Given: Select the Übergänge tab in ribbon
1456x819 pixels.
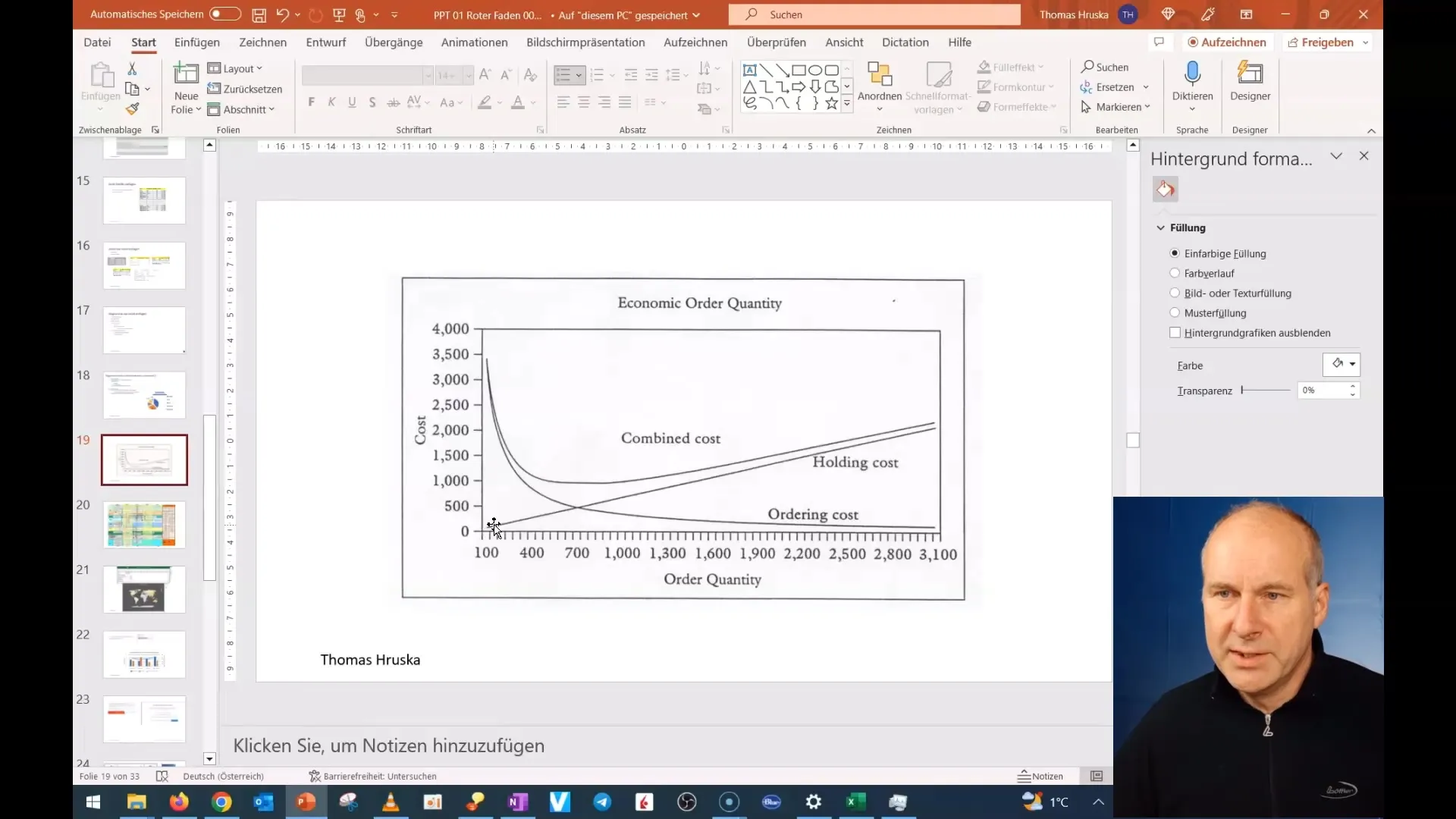Looking at the screenshot, I should tap(393, 41).
